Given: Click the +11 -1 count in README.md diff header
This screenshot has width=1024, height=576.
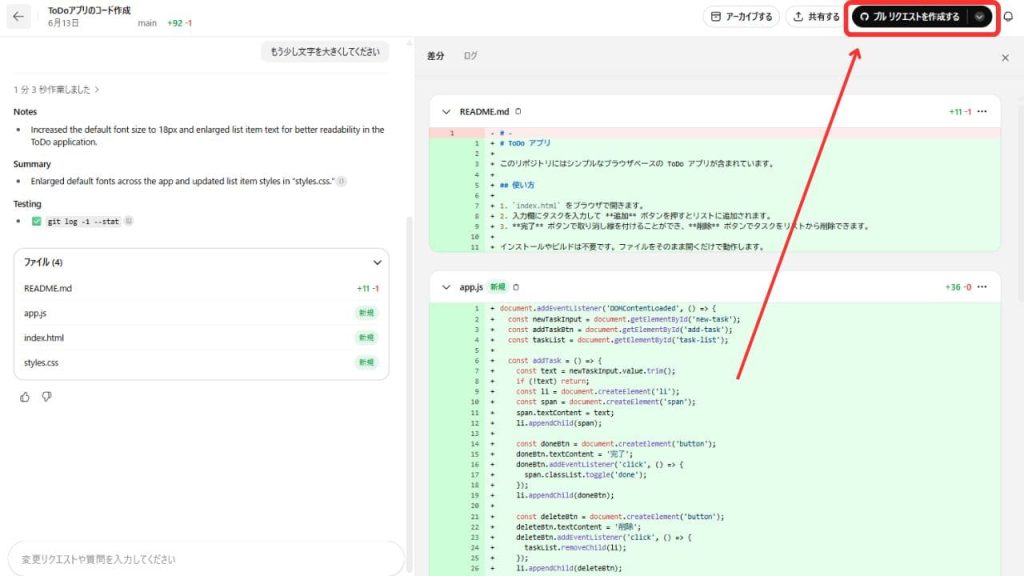Looking at the screenshot, I should 960,112.
